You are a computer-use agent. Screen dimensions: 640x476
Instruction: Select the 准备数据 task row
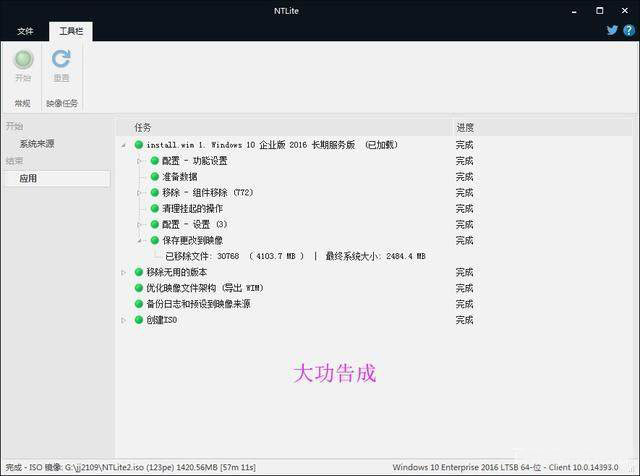pyautogui.click(x=180, y=176)
